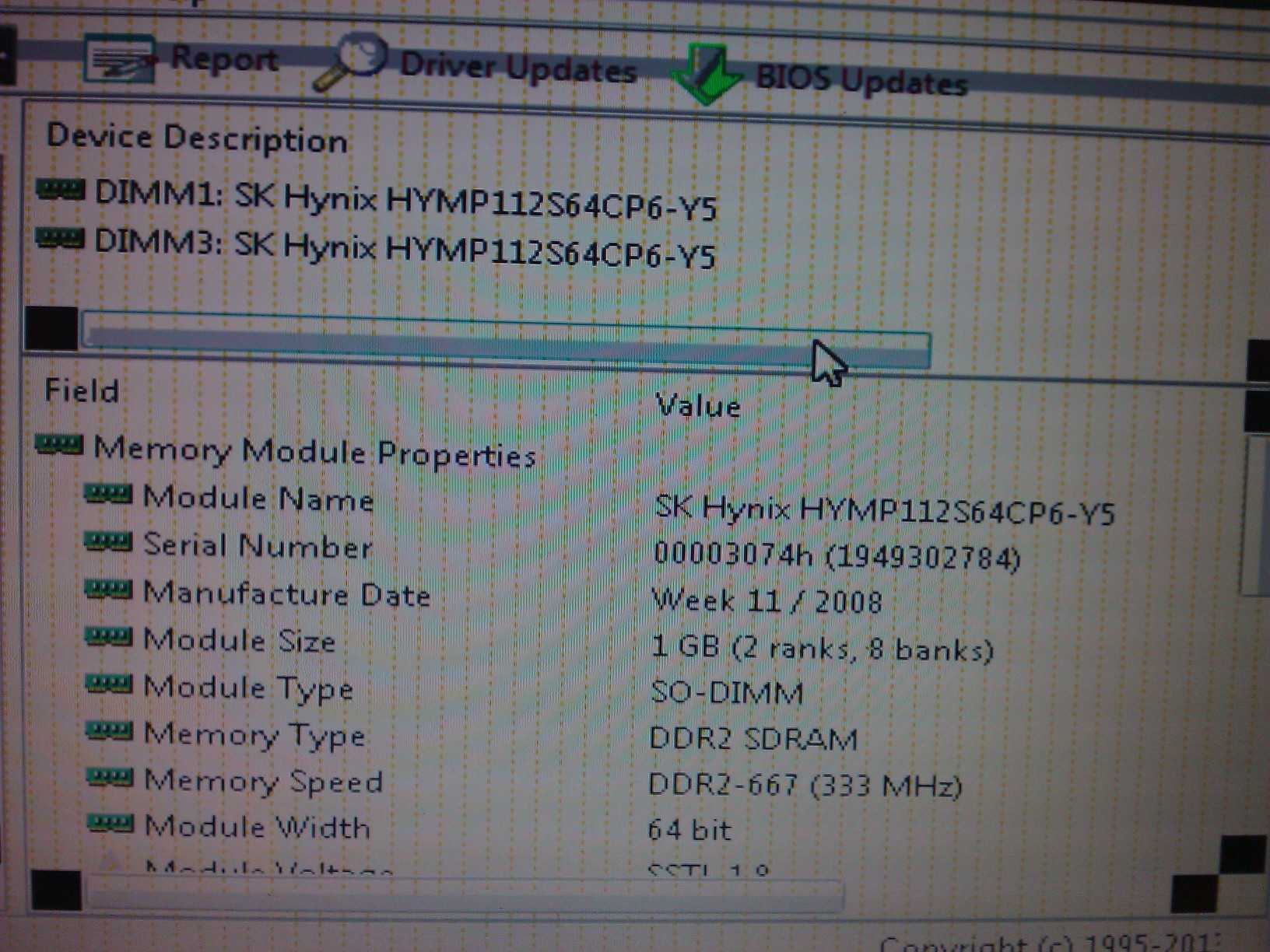Open BIOS Updates
1270x952 pixels.
(x=862, y=79)
